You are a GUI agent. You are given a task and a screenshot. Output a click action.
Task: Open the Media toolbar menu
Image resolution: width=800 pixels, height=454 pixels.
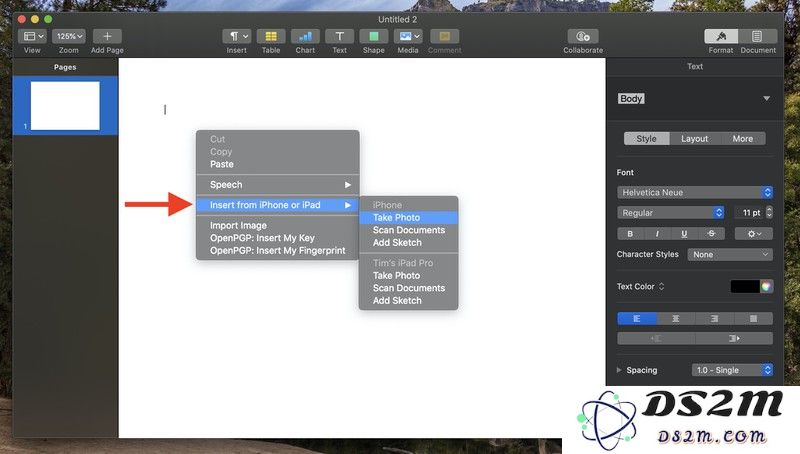click(x=408, y=36)
